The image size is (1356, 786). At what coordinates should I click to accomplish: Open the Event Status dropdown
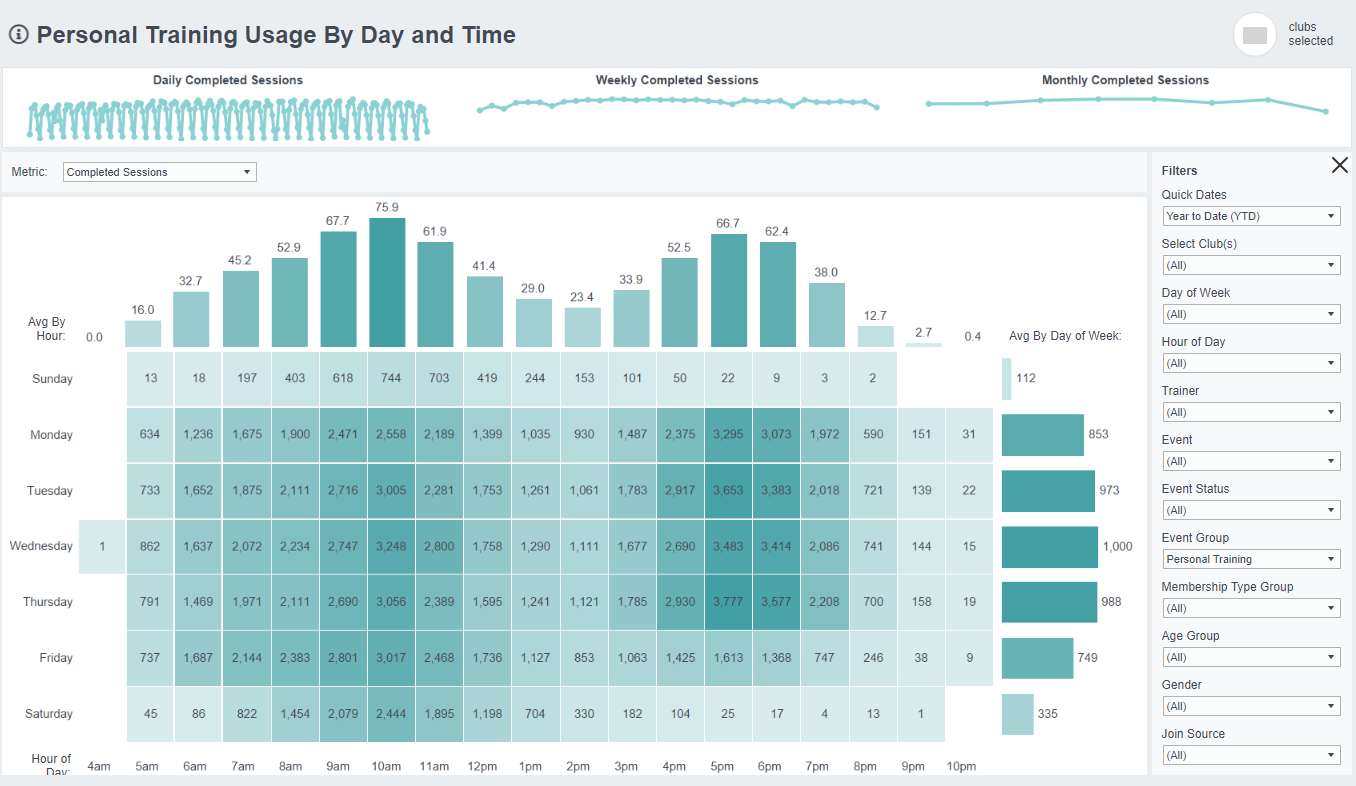click(1251, 509)
